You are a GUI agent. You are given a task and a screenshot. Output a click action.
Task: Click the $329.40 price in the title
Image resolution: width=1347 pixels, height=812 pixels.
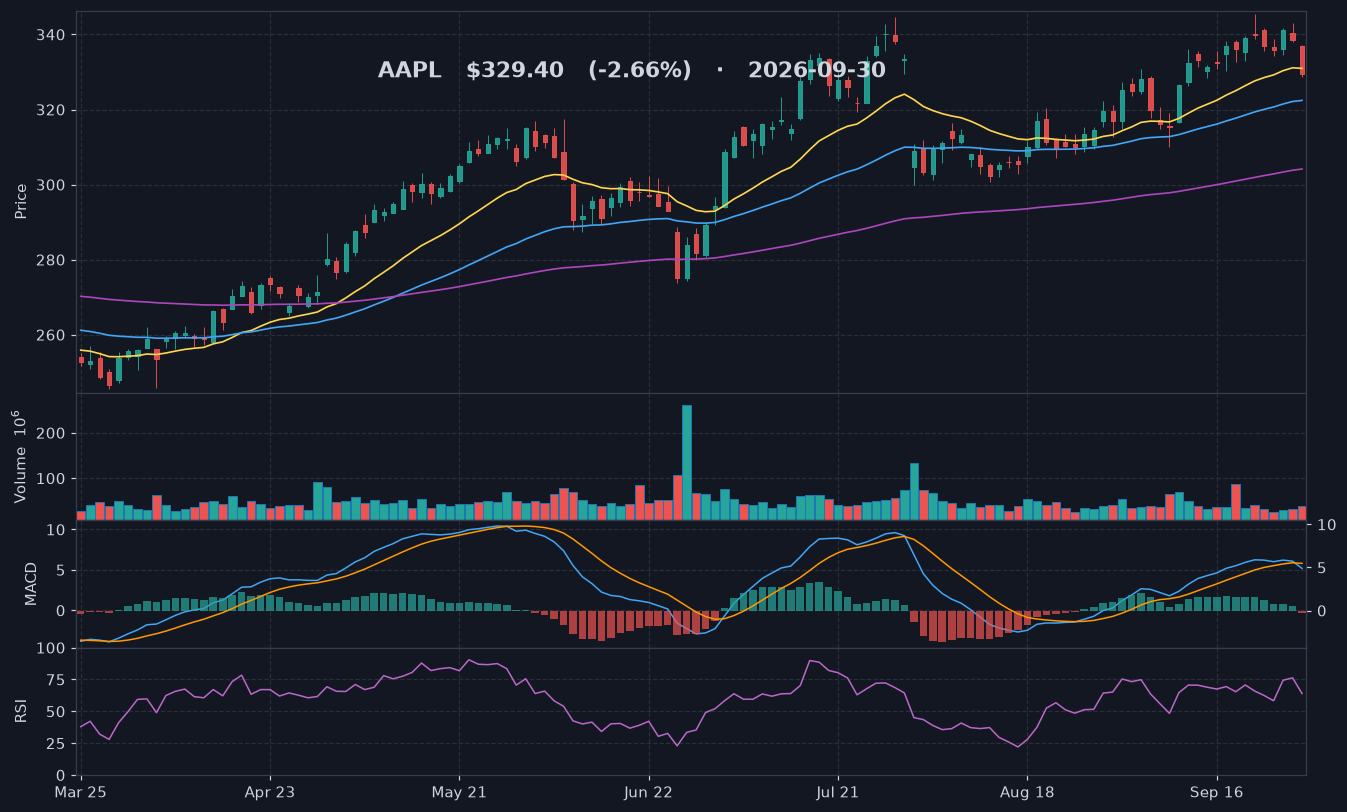coord(515,71)
